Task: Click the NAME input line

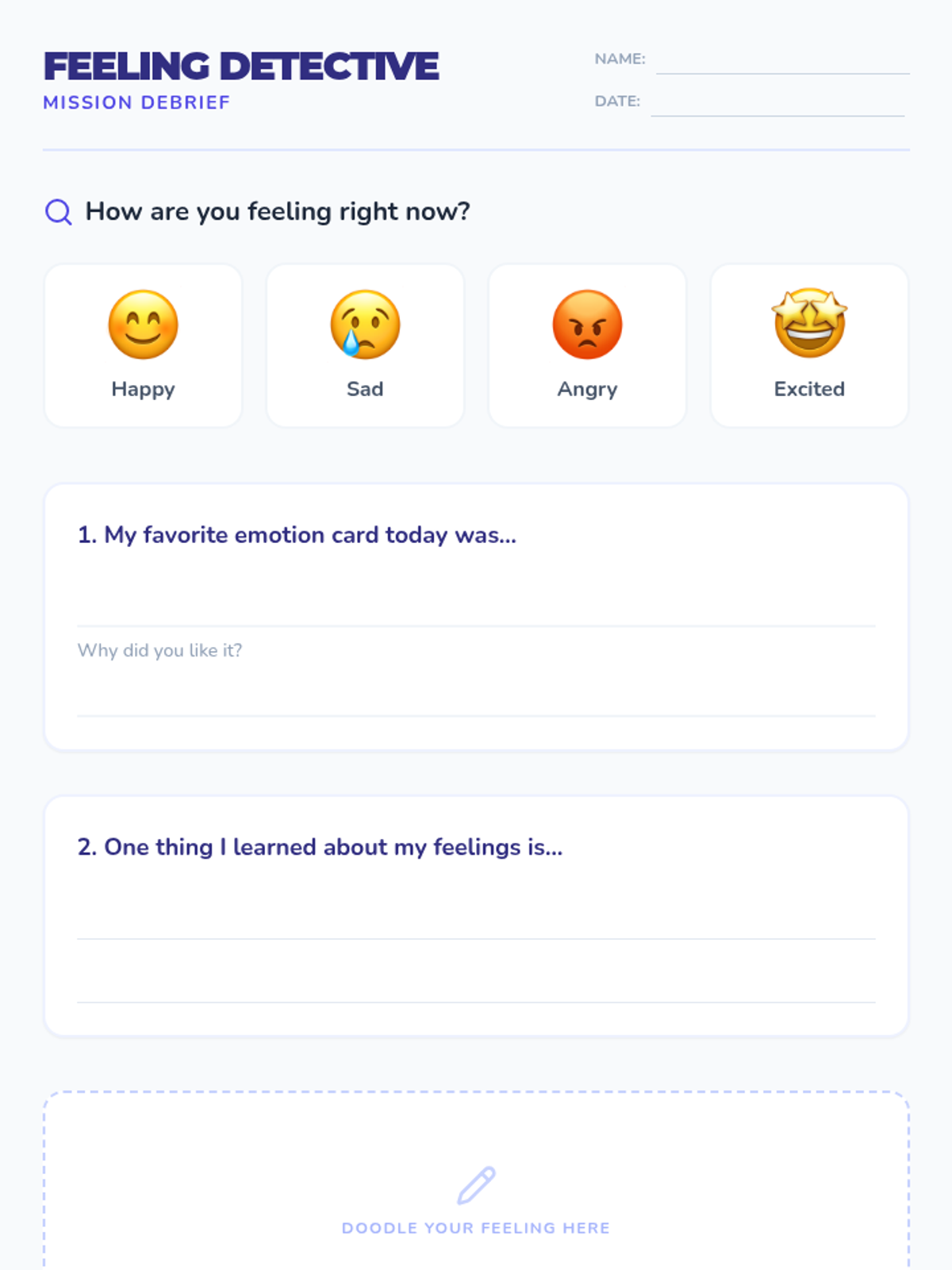Action: [782, 62]
